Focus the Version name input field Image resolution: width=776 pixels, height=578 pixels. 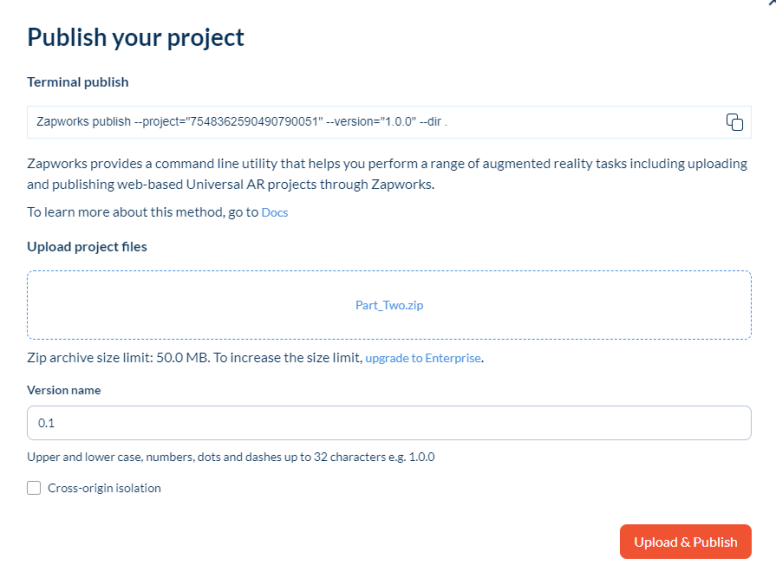pos(389,423)
